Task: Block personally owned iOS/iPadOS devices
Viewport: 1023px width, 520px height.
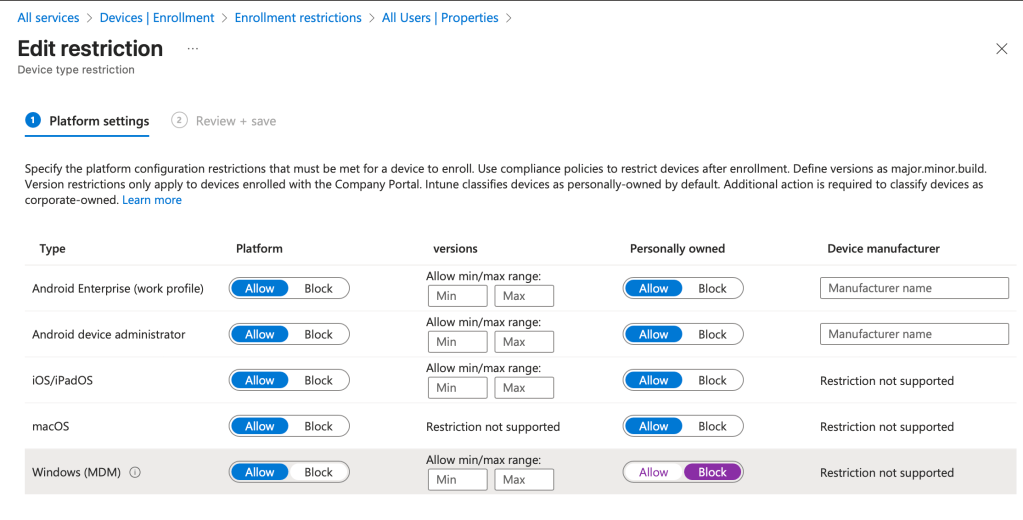Action: 712,380
